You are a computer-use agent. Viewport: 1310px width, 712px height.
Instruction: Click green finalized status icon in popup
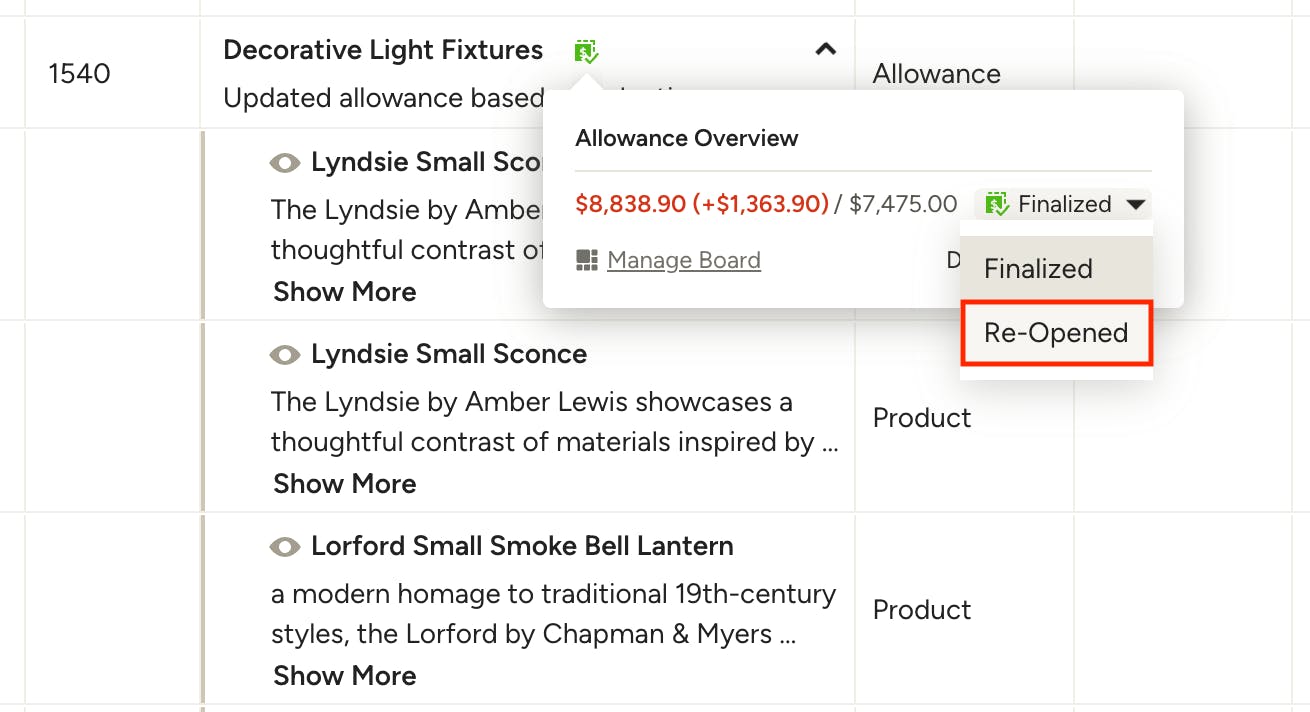tap(997, 205)
